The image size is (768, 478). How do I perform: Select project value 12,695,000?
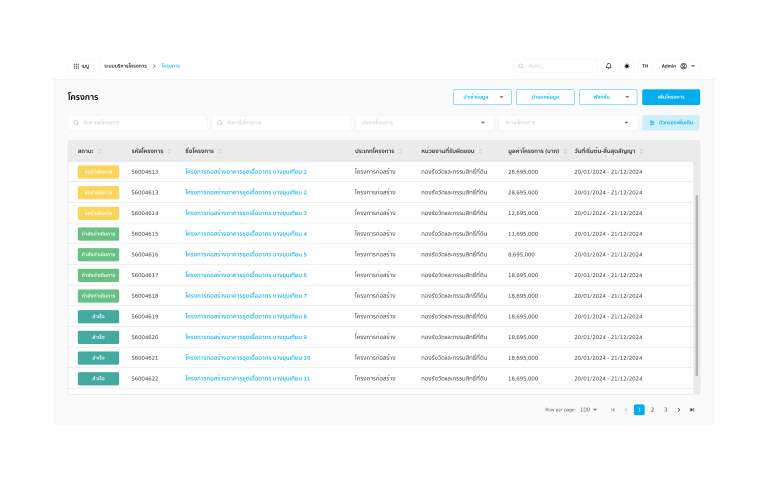click(523, 213)
